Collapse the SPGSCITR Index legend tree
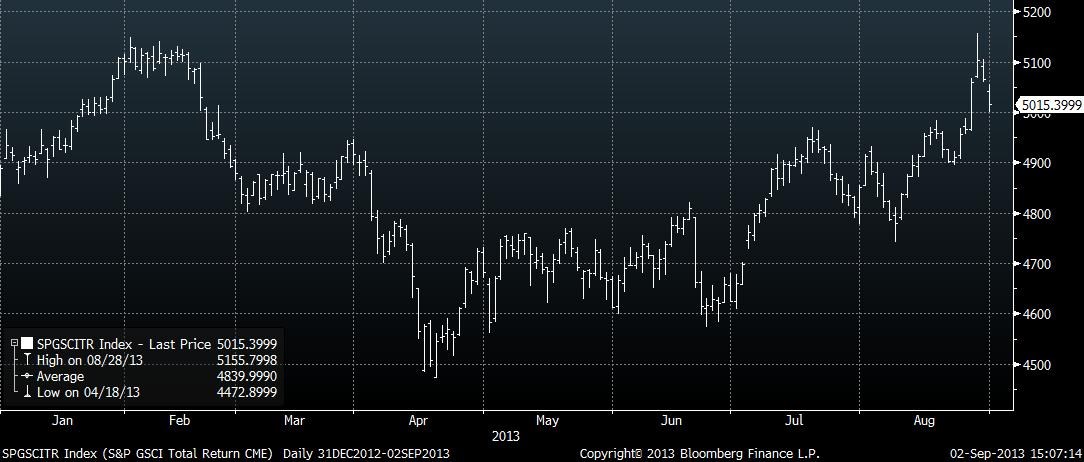Viewport: 1084px width, 462px height. pyautogui.click(x=14, y=344)
